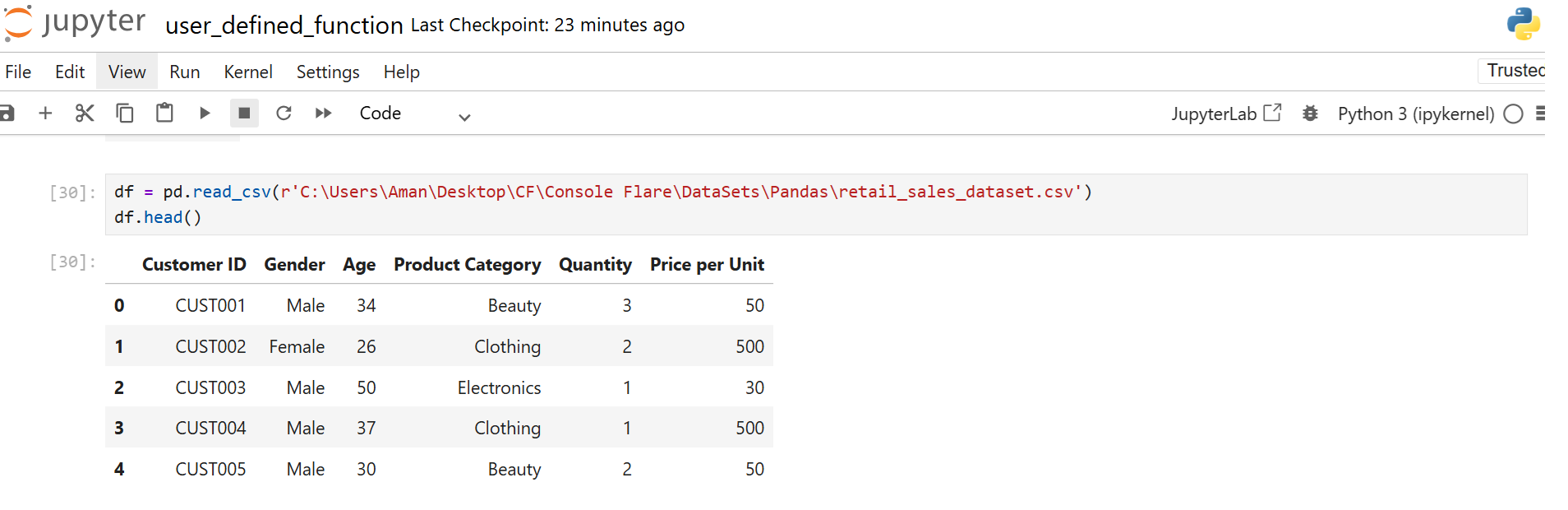Viewport: 1568px width, 510px height.
Task: Run the selected cell play icon
Action: point(205,114)
